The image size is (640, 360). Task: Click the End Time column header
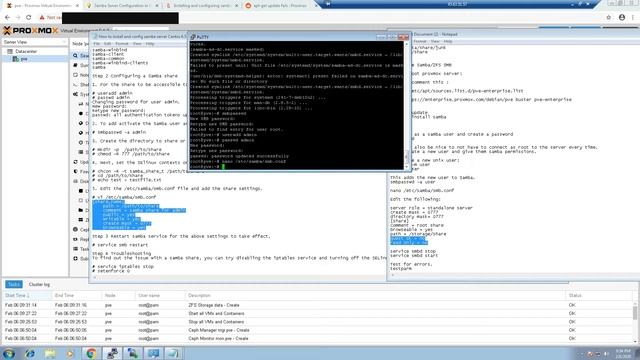coord(77,295)
